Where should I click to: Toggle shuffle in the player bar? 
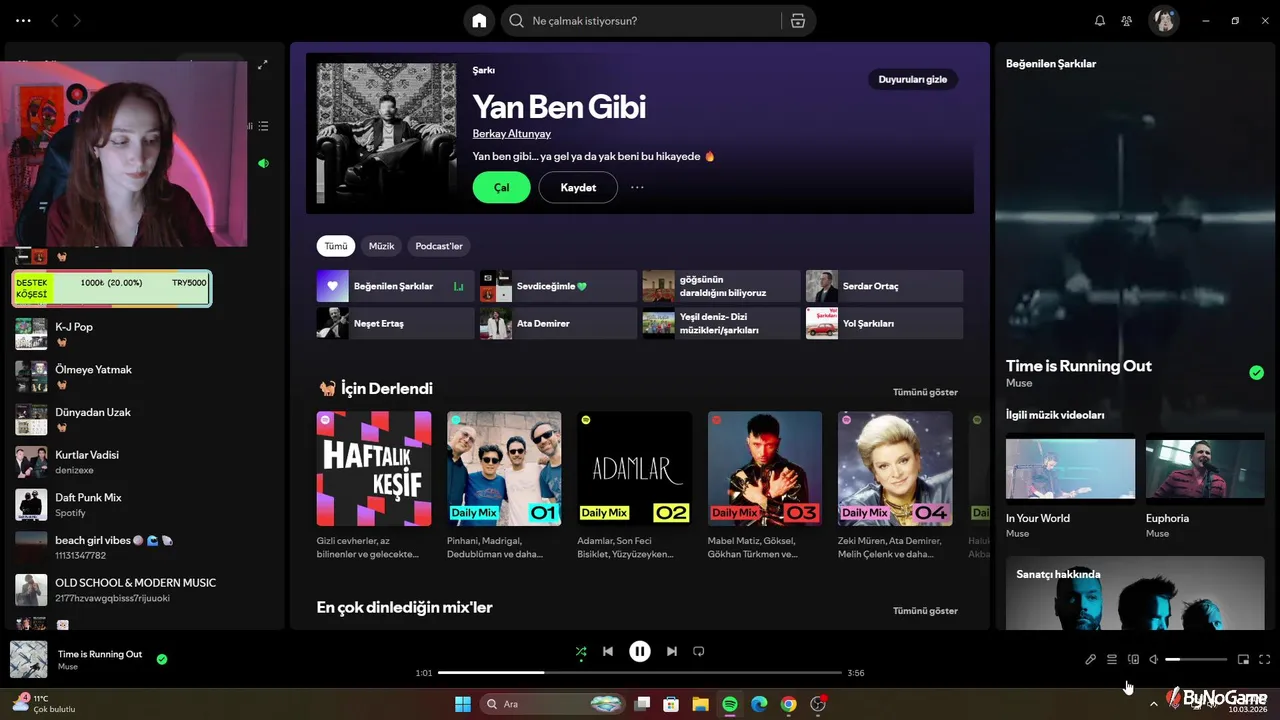click(x=581, y=652)
